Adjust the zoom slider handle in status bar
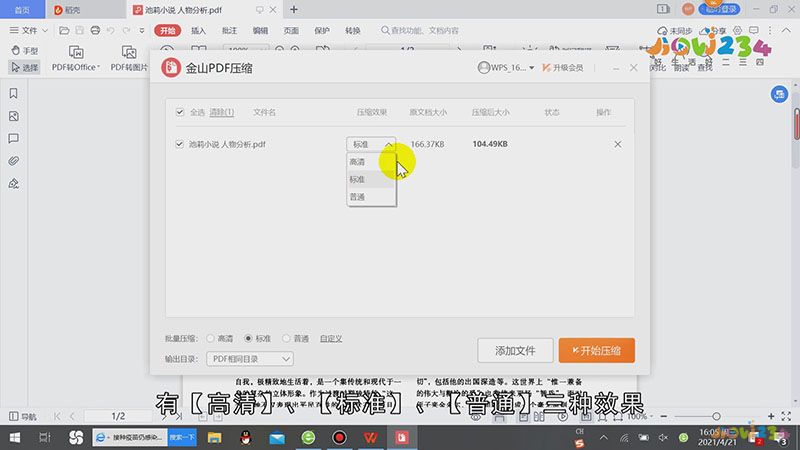This screenshot has width=800, height=450. coord(716,416)
